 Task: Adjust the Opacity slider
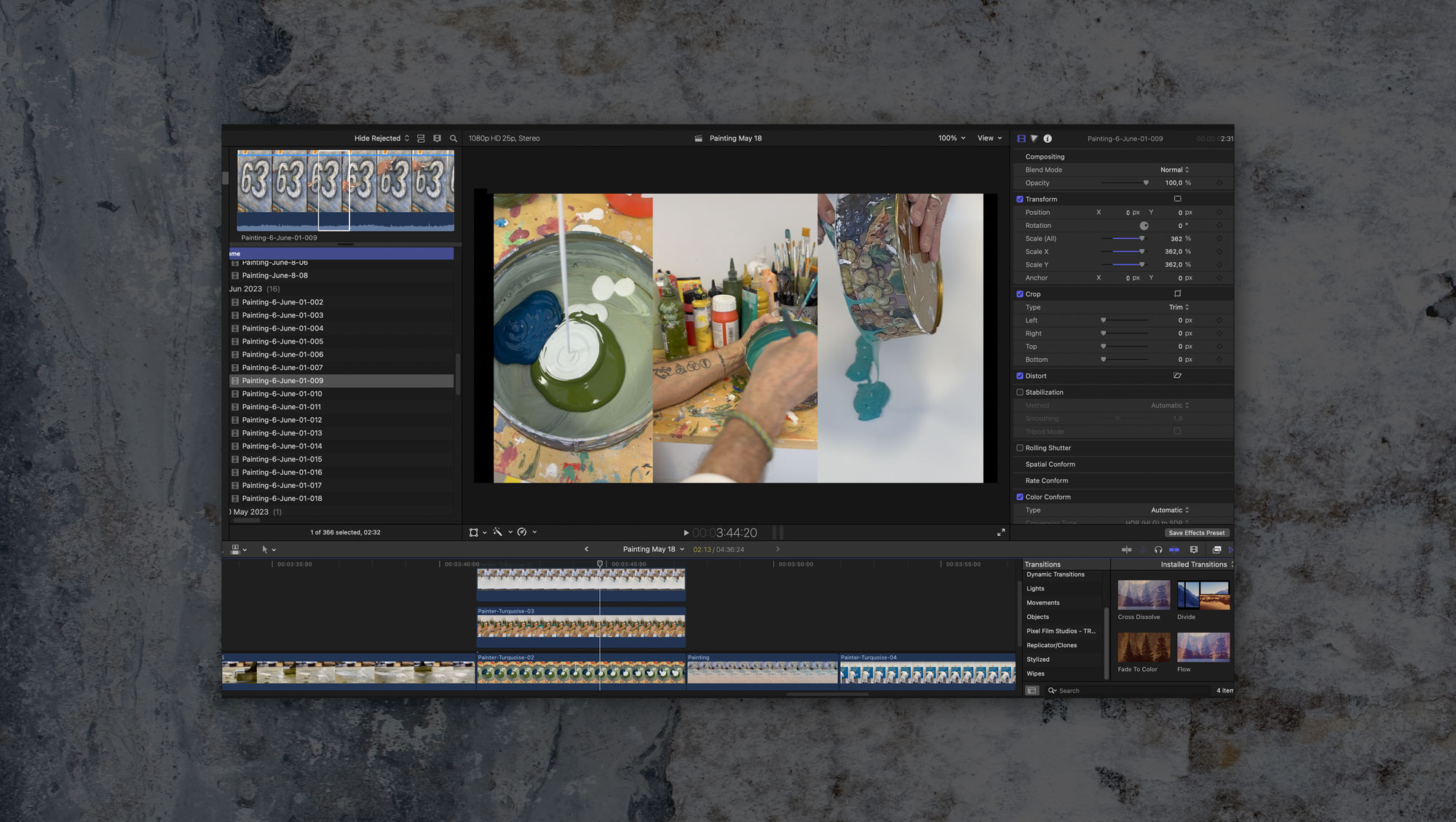1125,183
